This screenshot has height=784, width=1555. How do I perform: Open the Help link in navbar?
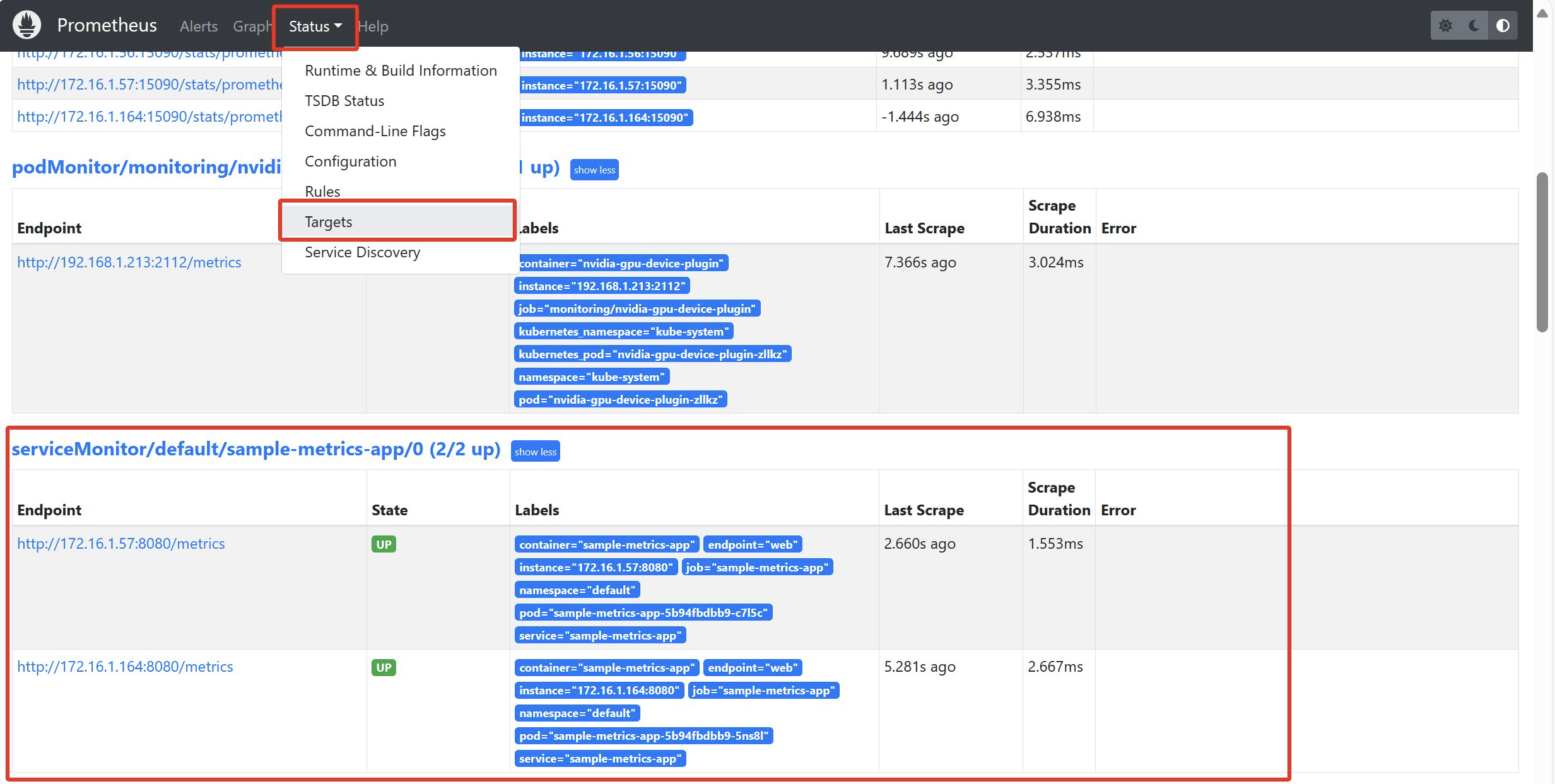point(373,26)
